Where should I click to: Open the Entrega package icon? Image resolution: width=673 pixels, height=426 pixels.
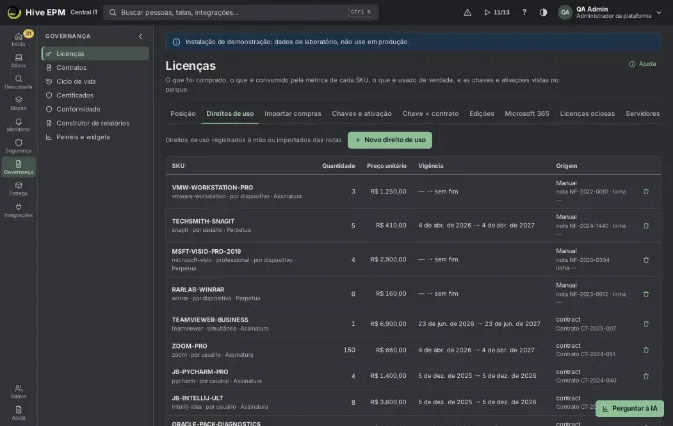18,188
